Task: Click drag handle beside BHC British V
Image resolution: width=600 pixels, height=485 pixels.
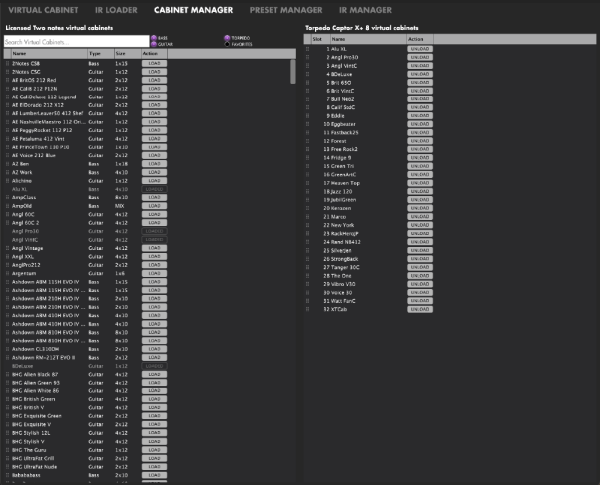Action: pyautogui.click(x=6, y=407)
